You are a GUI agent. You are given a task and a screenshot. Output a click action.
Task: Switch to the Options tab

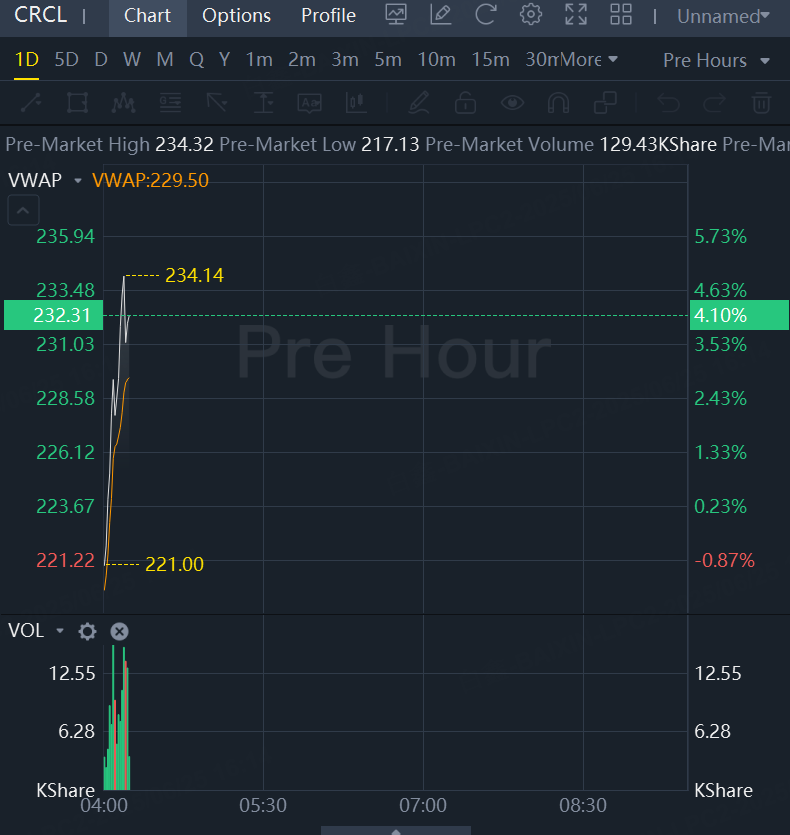point(236,16)
